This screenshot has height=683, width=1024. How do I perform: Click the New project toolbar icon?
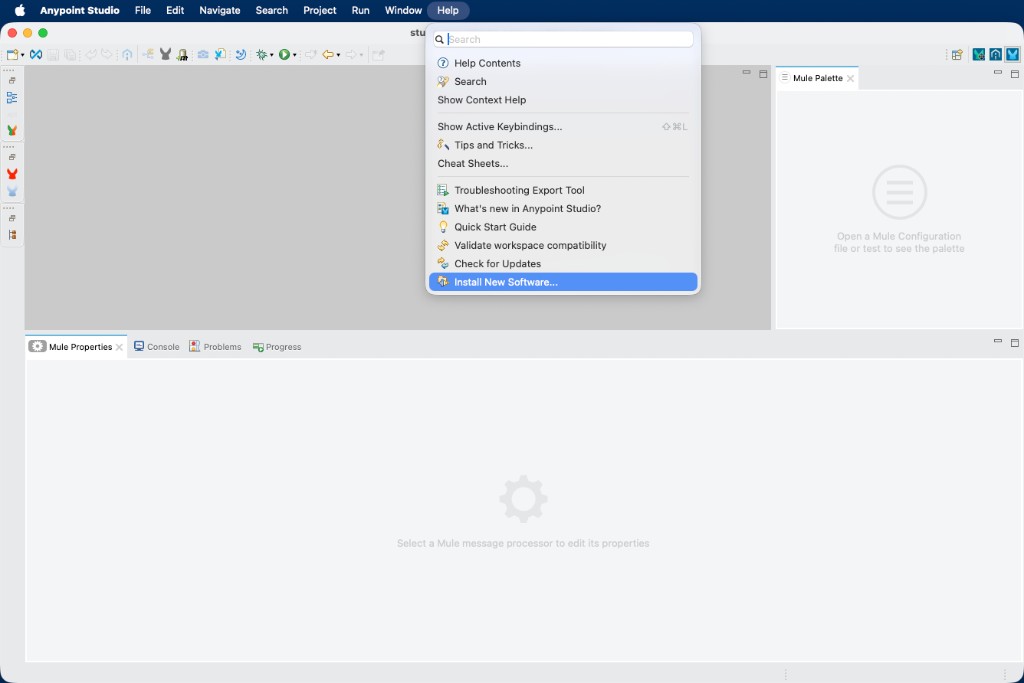pos(12,55)
